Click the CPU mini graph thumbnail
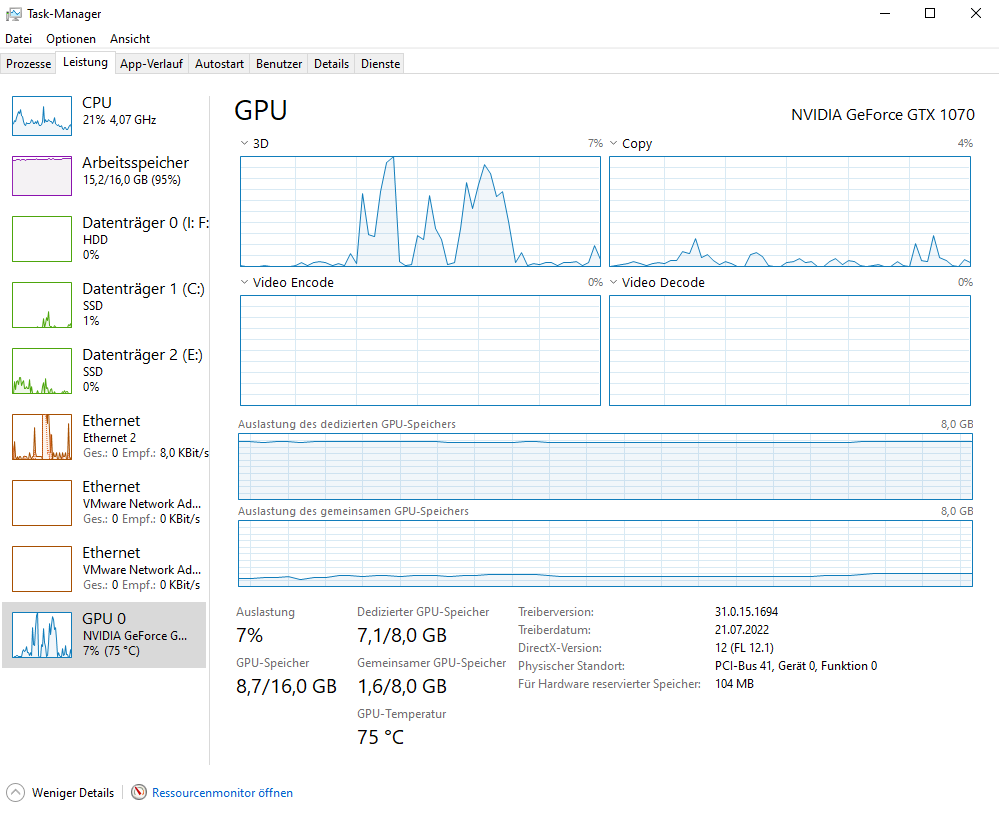Viewport: 999px width, 814px height. pos(42,115)
